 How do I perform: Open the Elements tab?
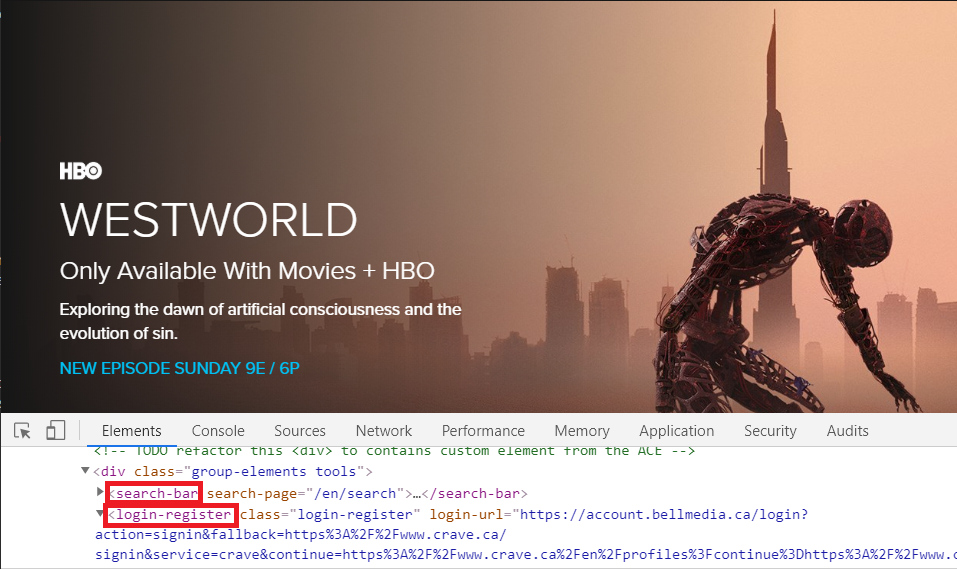pos(131,431)
